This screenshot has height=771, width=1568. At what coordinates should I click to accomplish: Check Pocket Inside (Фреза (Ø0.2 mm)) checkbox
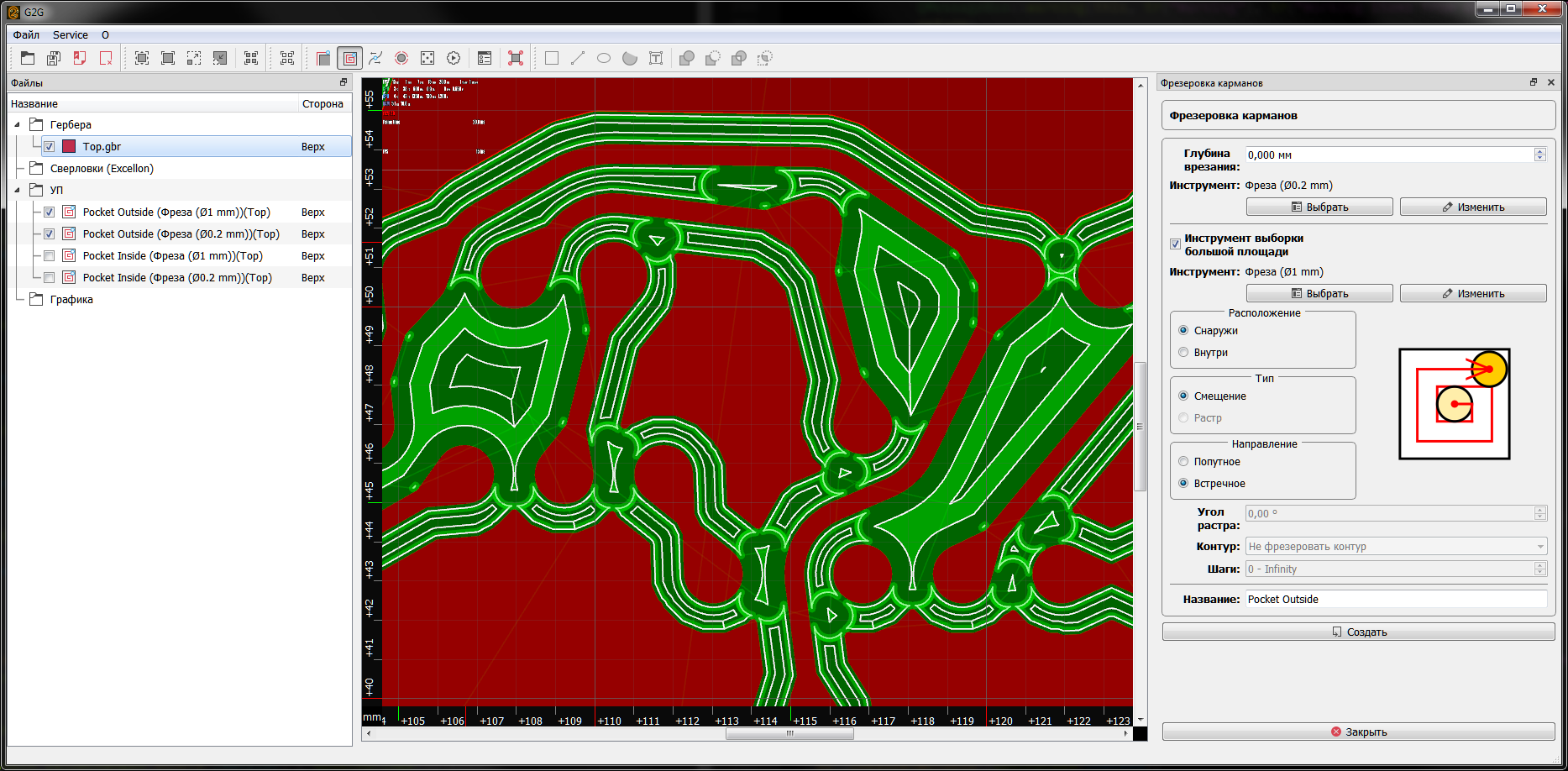[x=50, y=277]
